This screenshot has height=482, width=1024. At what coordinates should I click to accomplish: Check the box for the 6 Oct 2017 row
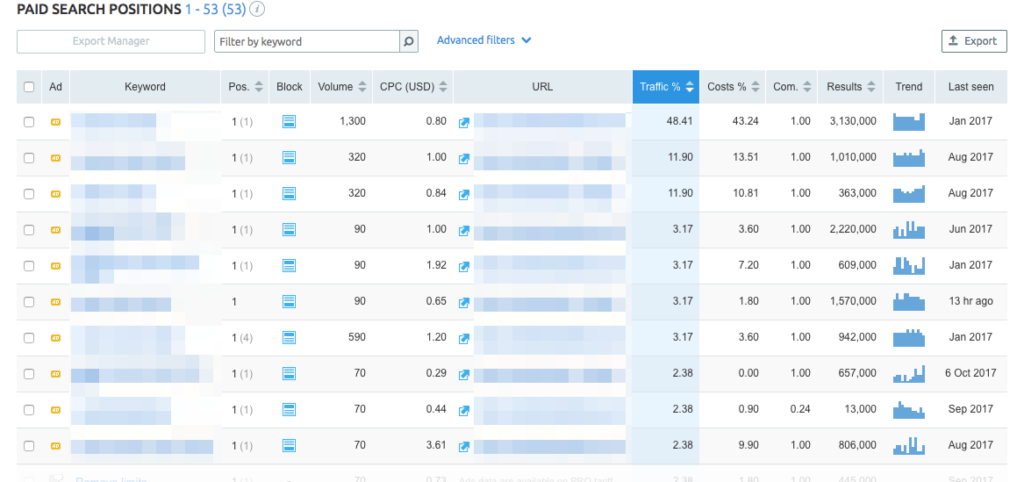coord(29,374)
